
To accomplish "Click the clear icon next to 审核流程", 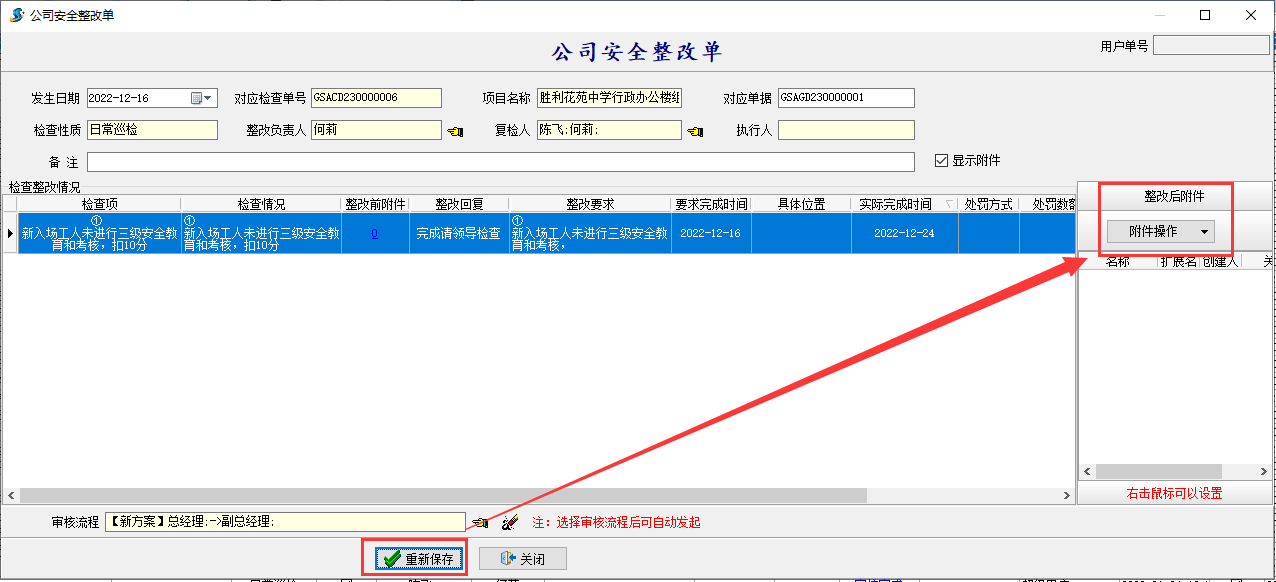I will pos(510,522).
